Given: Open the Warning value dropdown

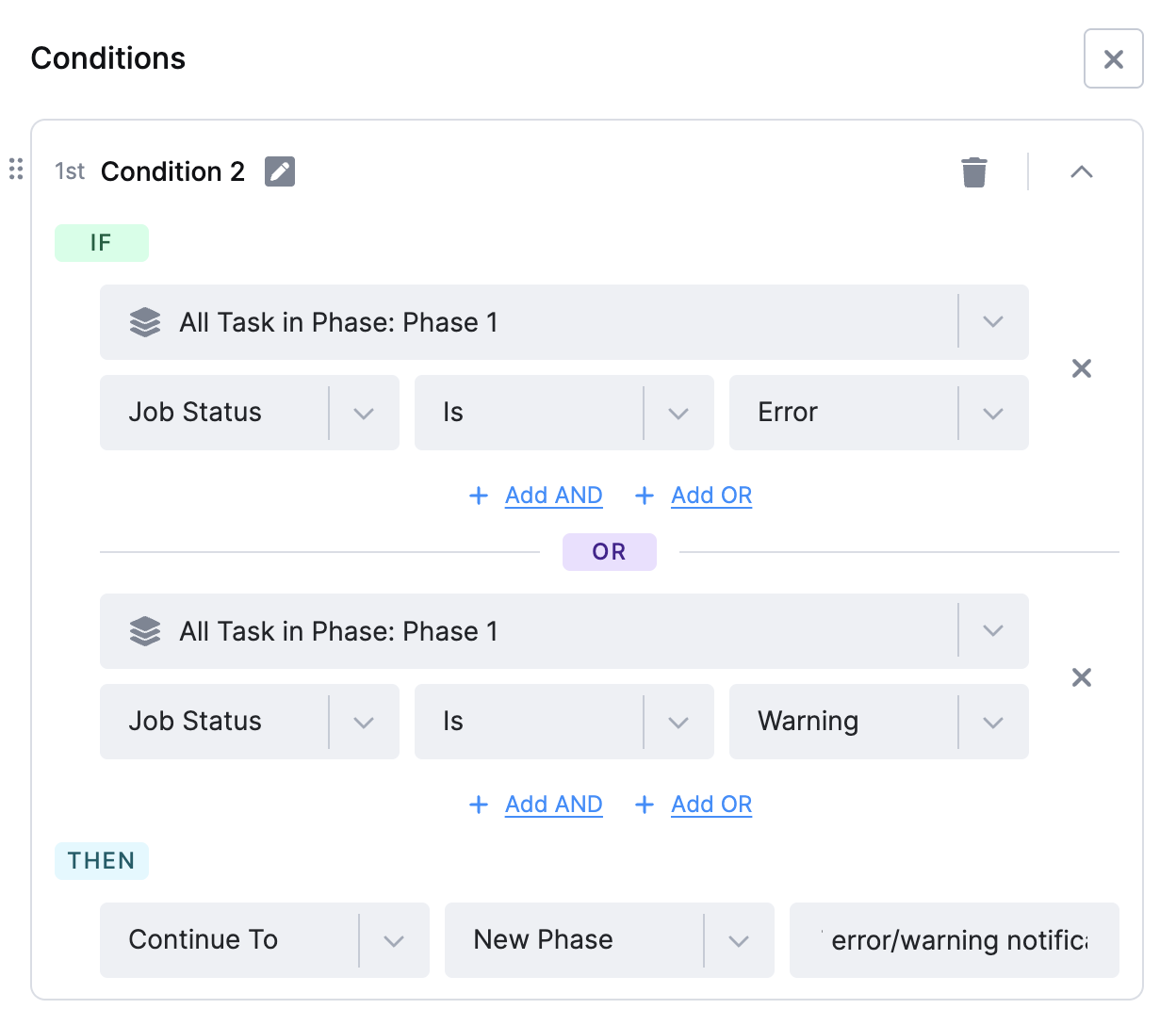Looking at the screenshot, I should coord(879,722).
